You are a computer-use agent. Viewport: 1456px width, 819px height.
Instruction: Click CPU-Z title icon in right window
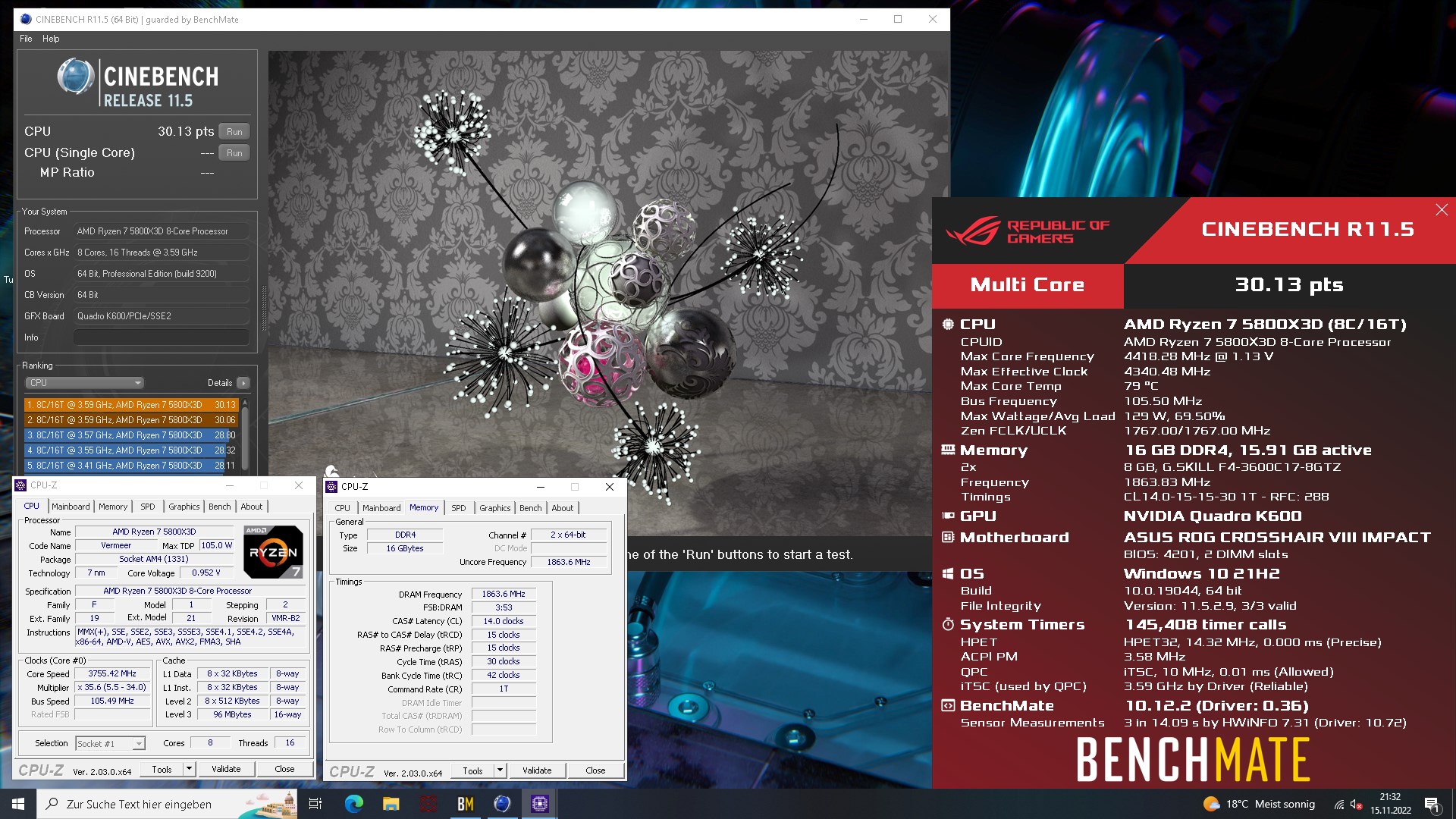pyautogui.click(x=331, y=487)
